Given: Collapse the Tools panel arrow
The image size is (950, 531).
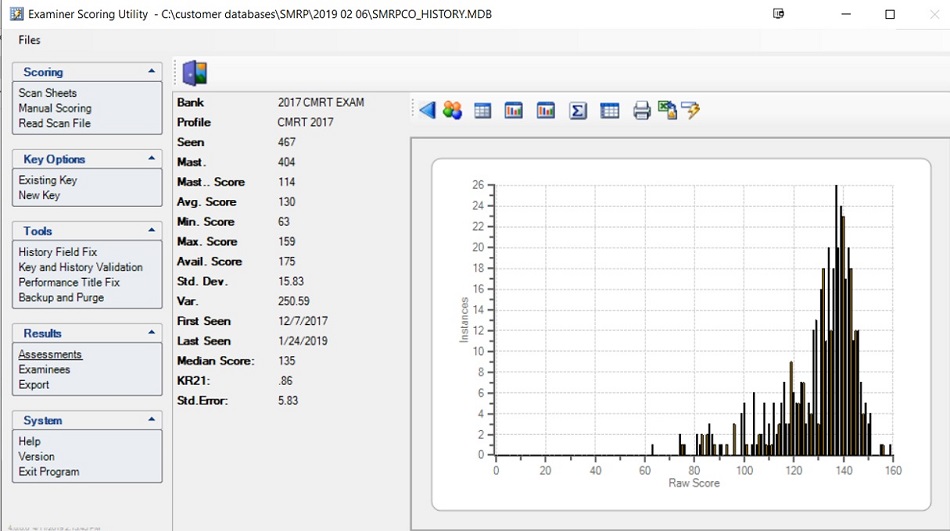Looking at the screenshot, I should click(151, 230).
